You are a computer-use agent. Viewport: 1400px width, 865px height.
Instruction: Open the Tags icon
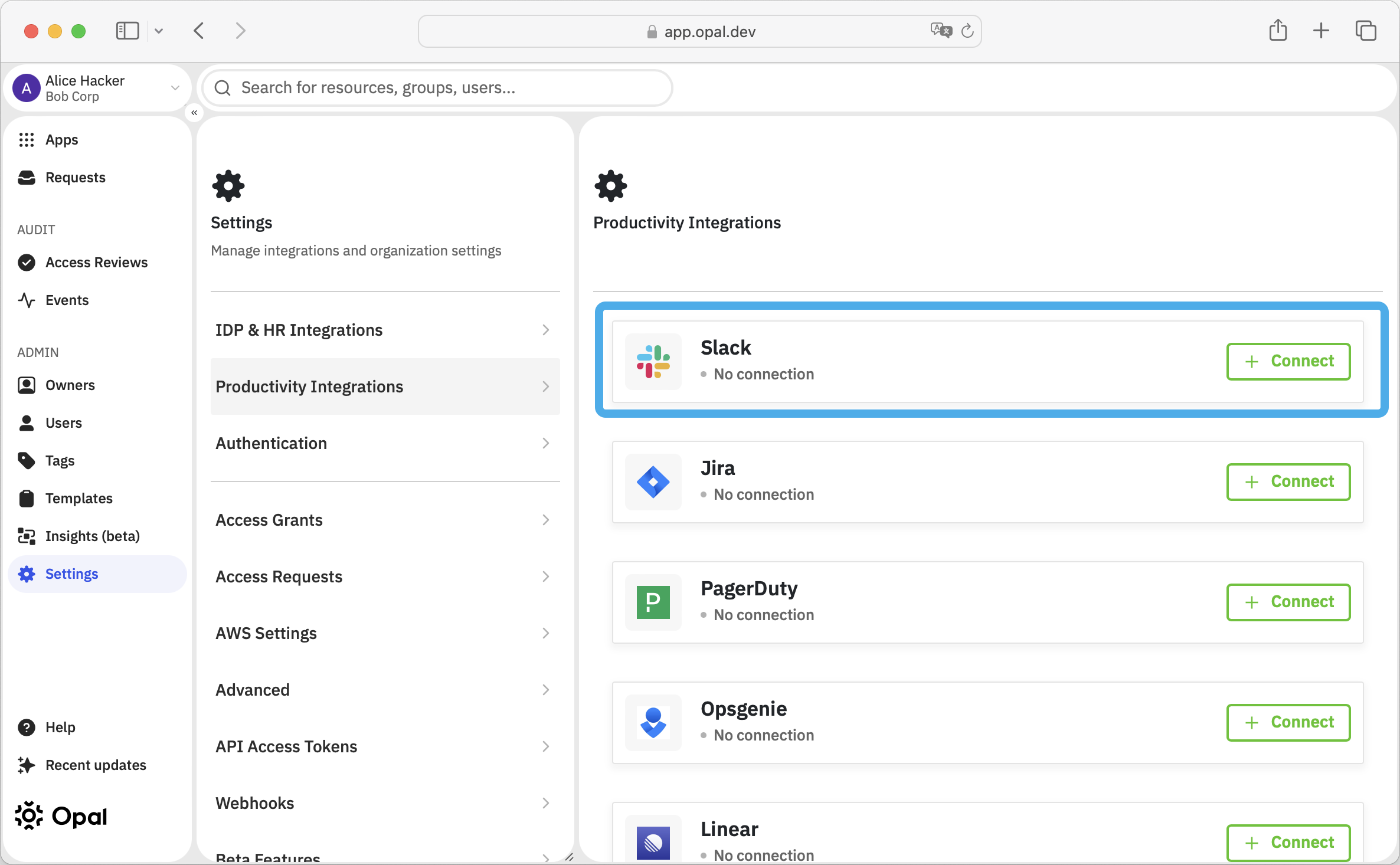tap(27, 461)
